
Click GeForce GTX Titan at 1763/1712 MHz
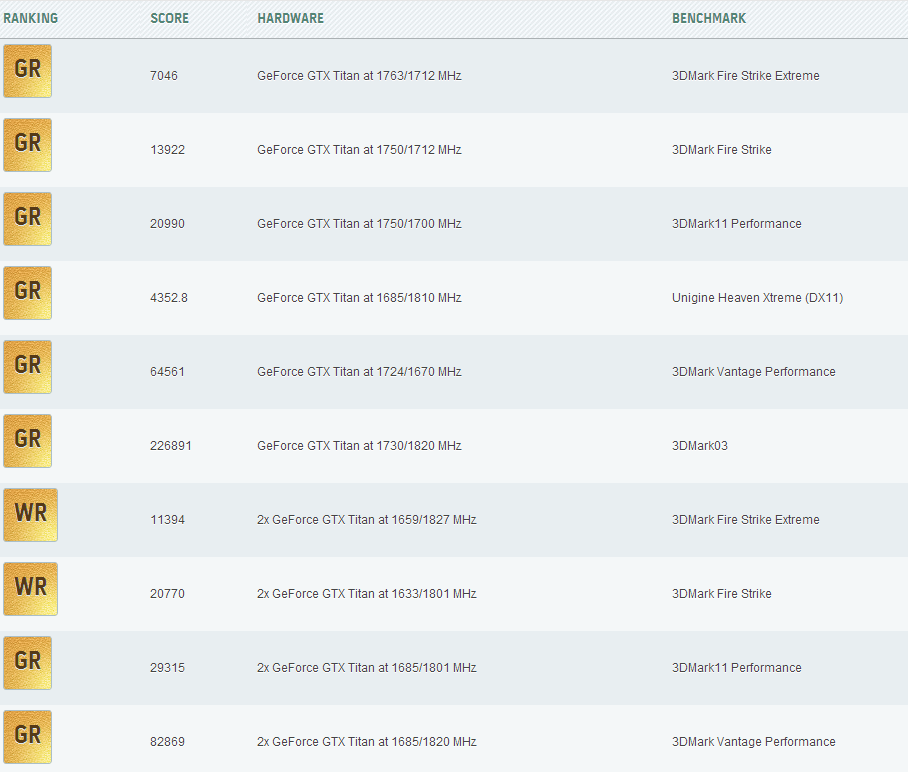click(359, 76)
